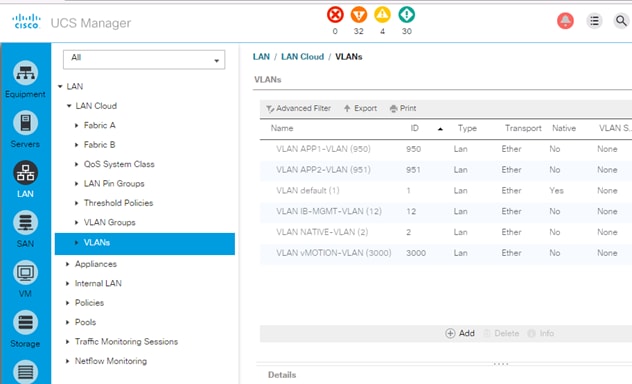Click the Delete button

click(501, 333)
